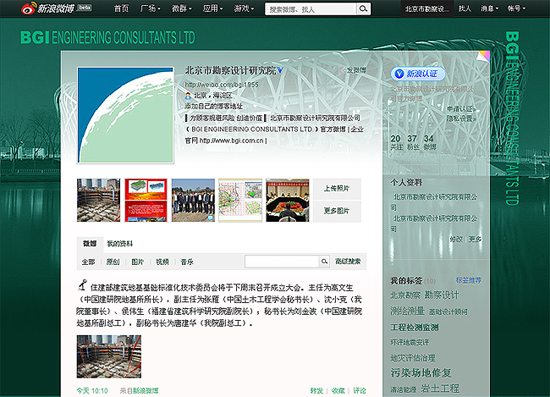550x397 pixels.
Task: Click the 发微博 button
Action: [352, 70]
